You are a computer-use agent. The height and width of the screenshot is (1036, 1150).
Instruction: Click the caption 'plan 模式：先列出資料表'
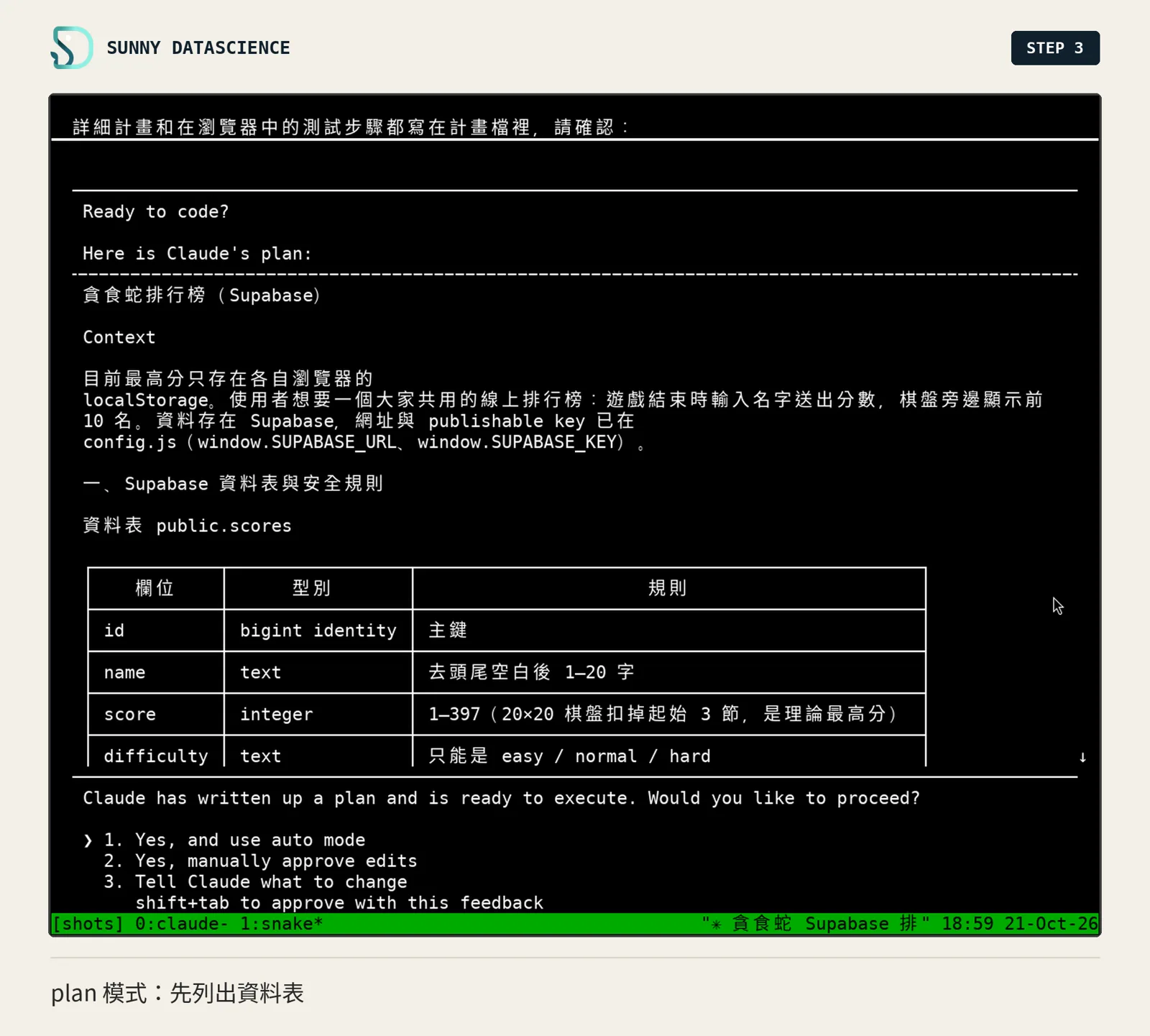(x=178, y=993)
